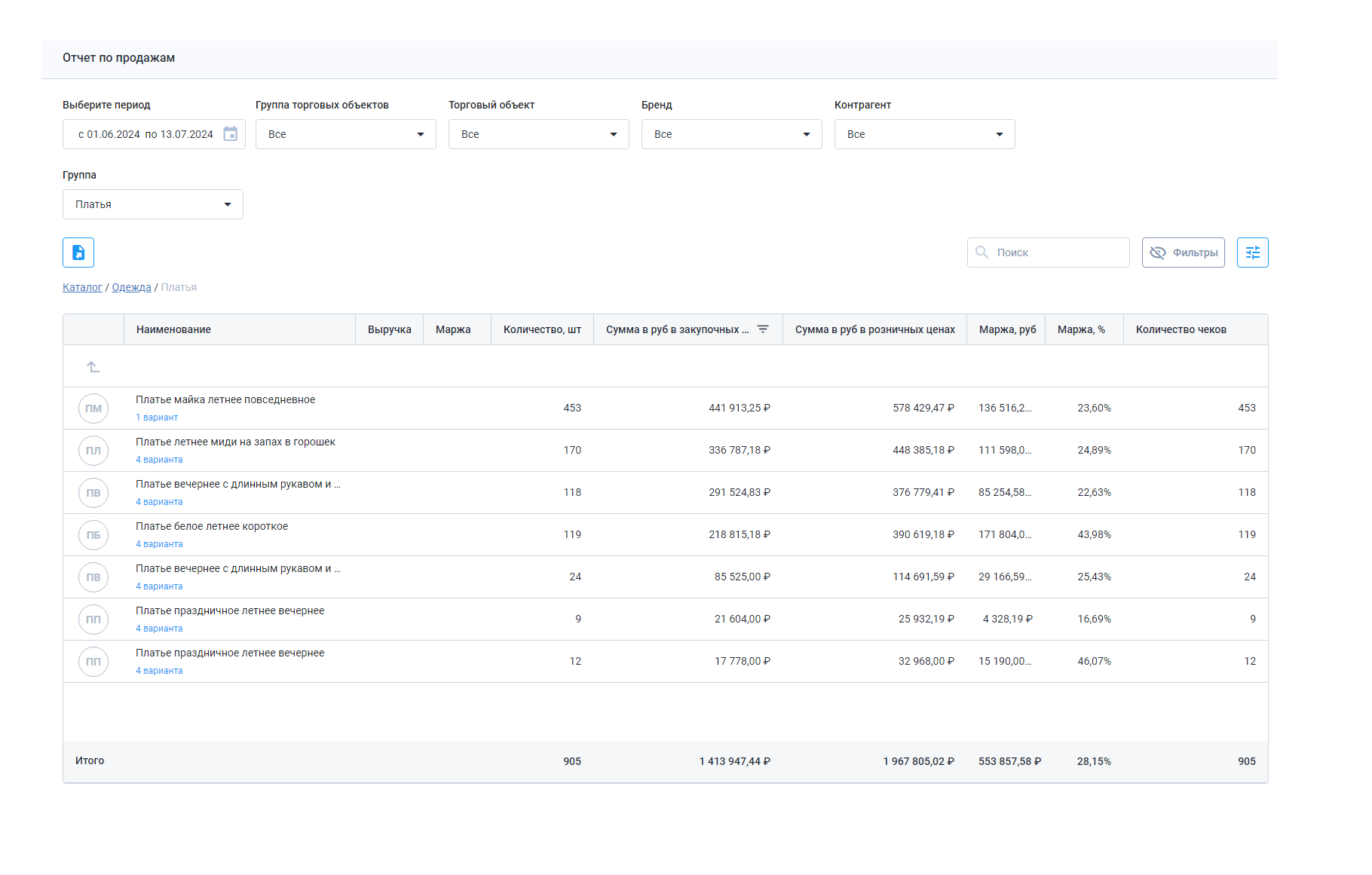Toggle the Фильтры visibility button

(1184, 252)
